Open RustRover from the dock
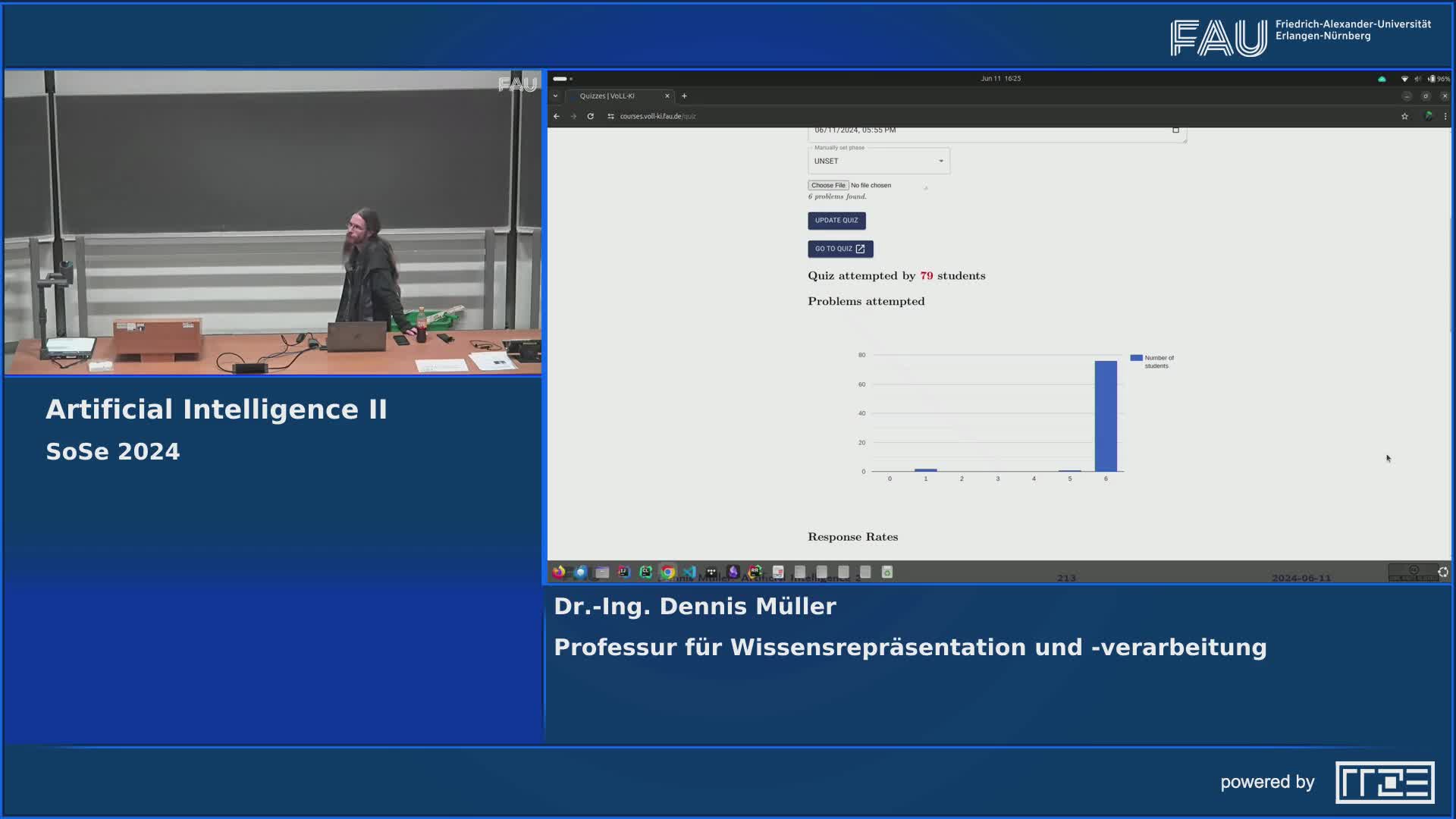Screen dimensions: 1456x819 click(x=754, y=573)
